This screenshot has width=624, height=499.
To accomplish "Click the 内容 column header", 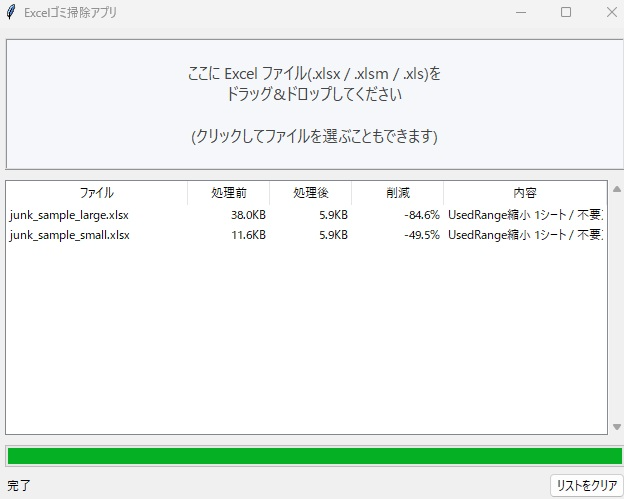I will [525, 193].
